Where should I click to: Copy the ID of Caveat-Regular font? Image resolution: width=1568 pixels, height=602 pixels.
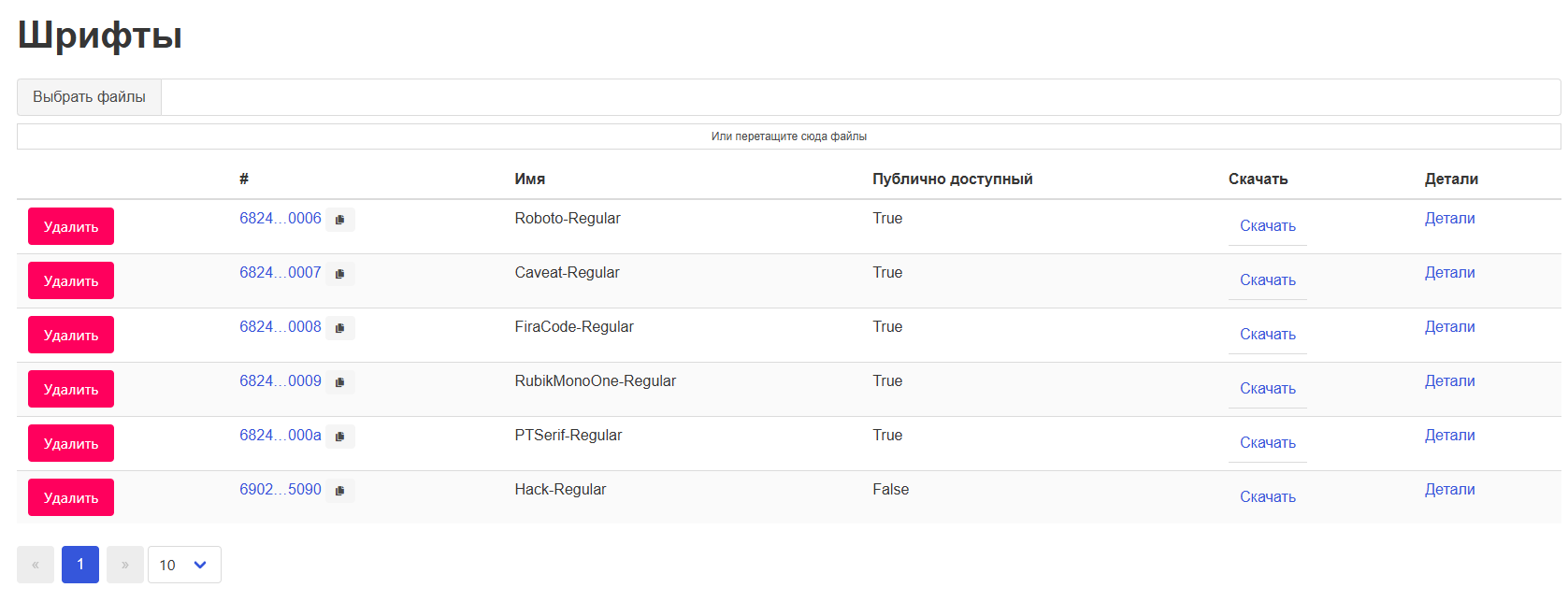340,274
